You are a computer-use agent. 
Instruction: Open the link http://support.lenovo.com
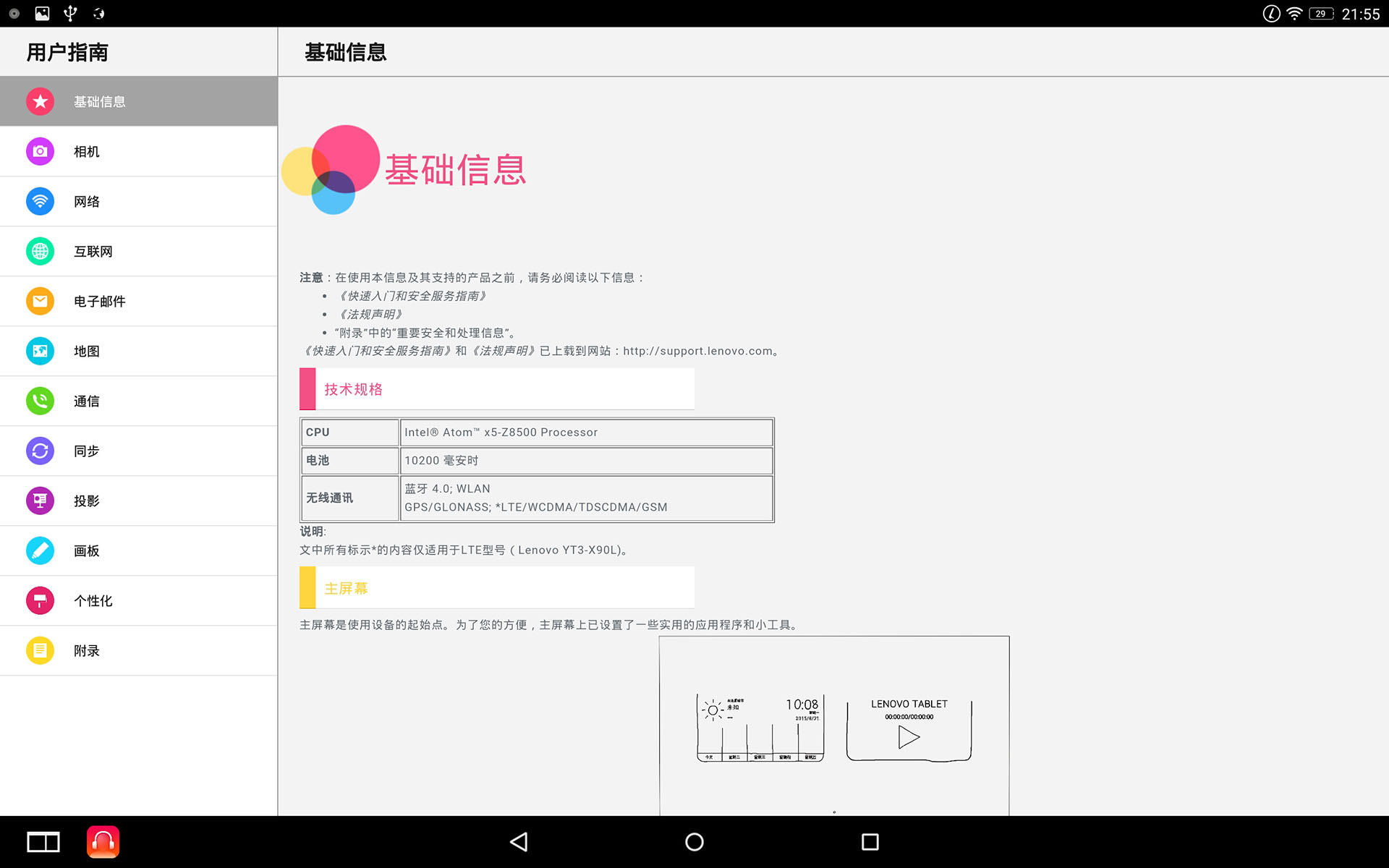click(697, 351)
